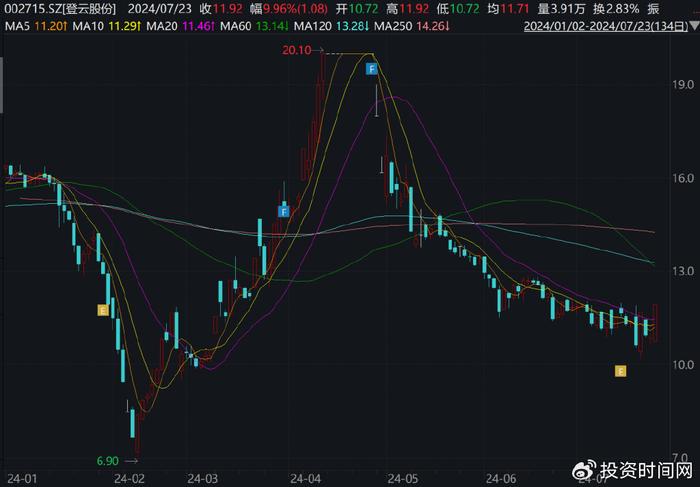This screenshot has width=700, height=487.
Task: Click the 10.0 price axis label
Action: click(x=683, y=365)
